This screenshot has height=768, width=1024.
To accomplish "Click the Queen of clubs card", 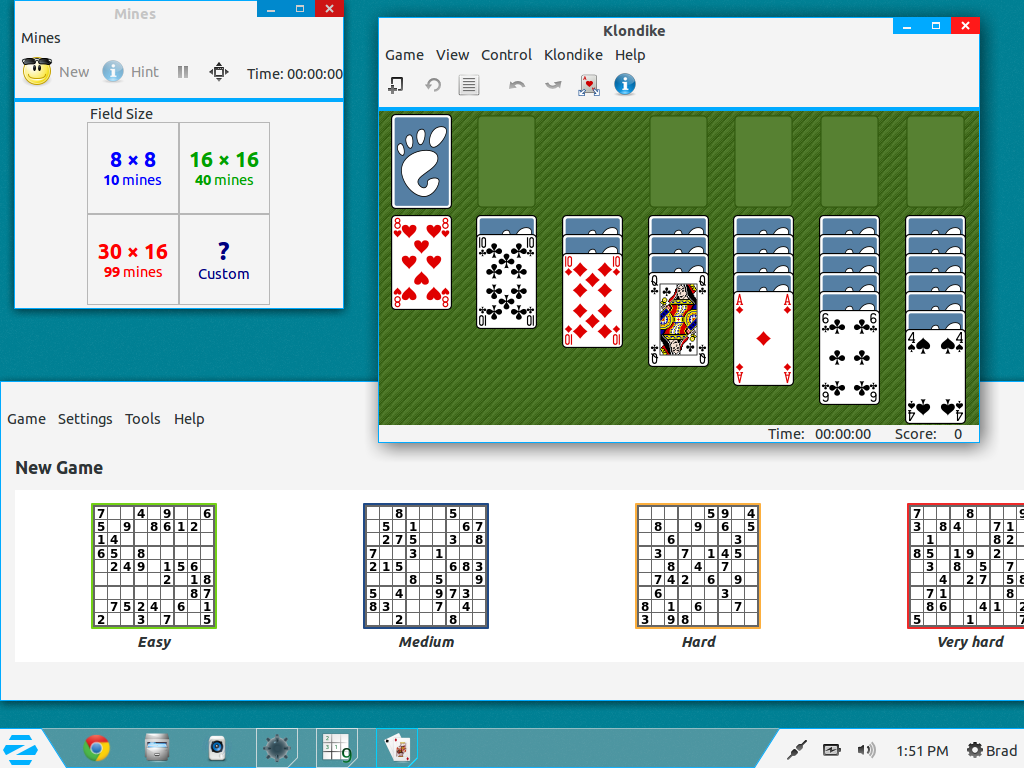I will click(679, 319).
